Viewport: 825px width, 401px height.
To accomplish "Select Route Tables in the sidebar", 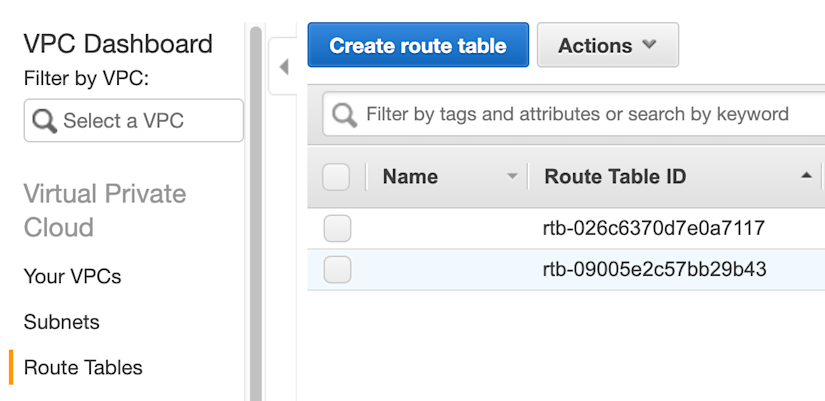I will click(83, 367).
